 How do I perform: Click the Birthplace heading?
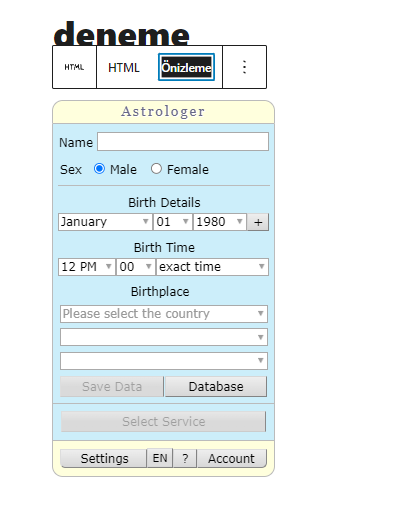point(160,292)
